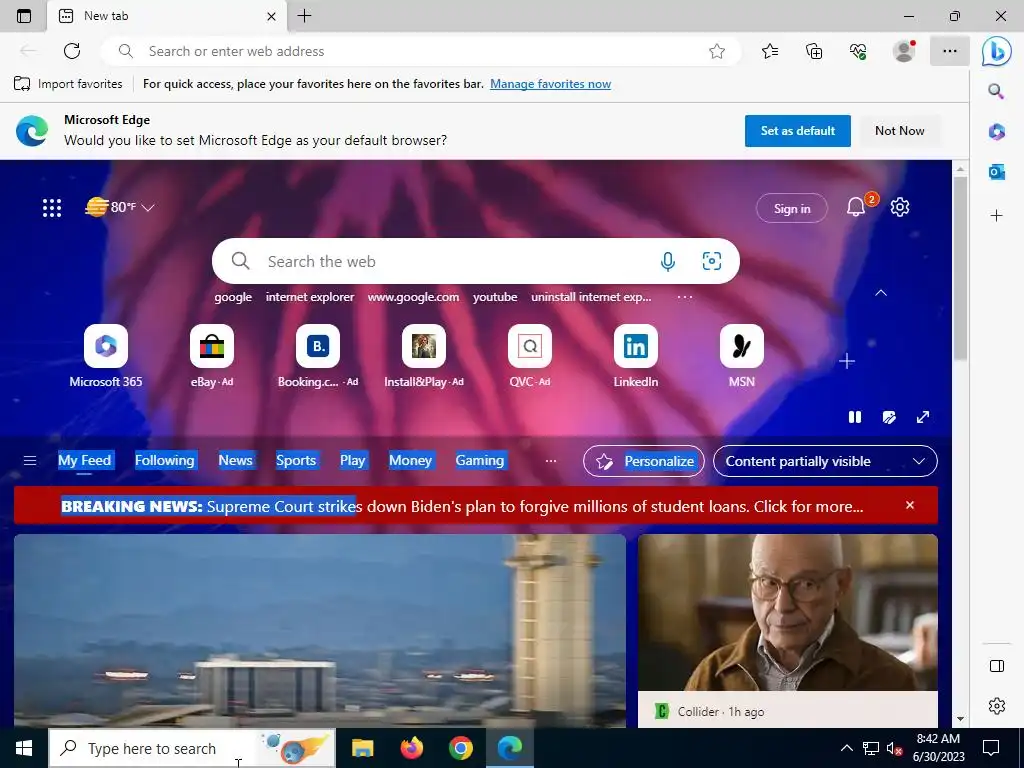Expand background to full view
This screenshot has height=768, width=1024.
tap(923, 417)
